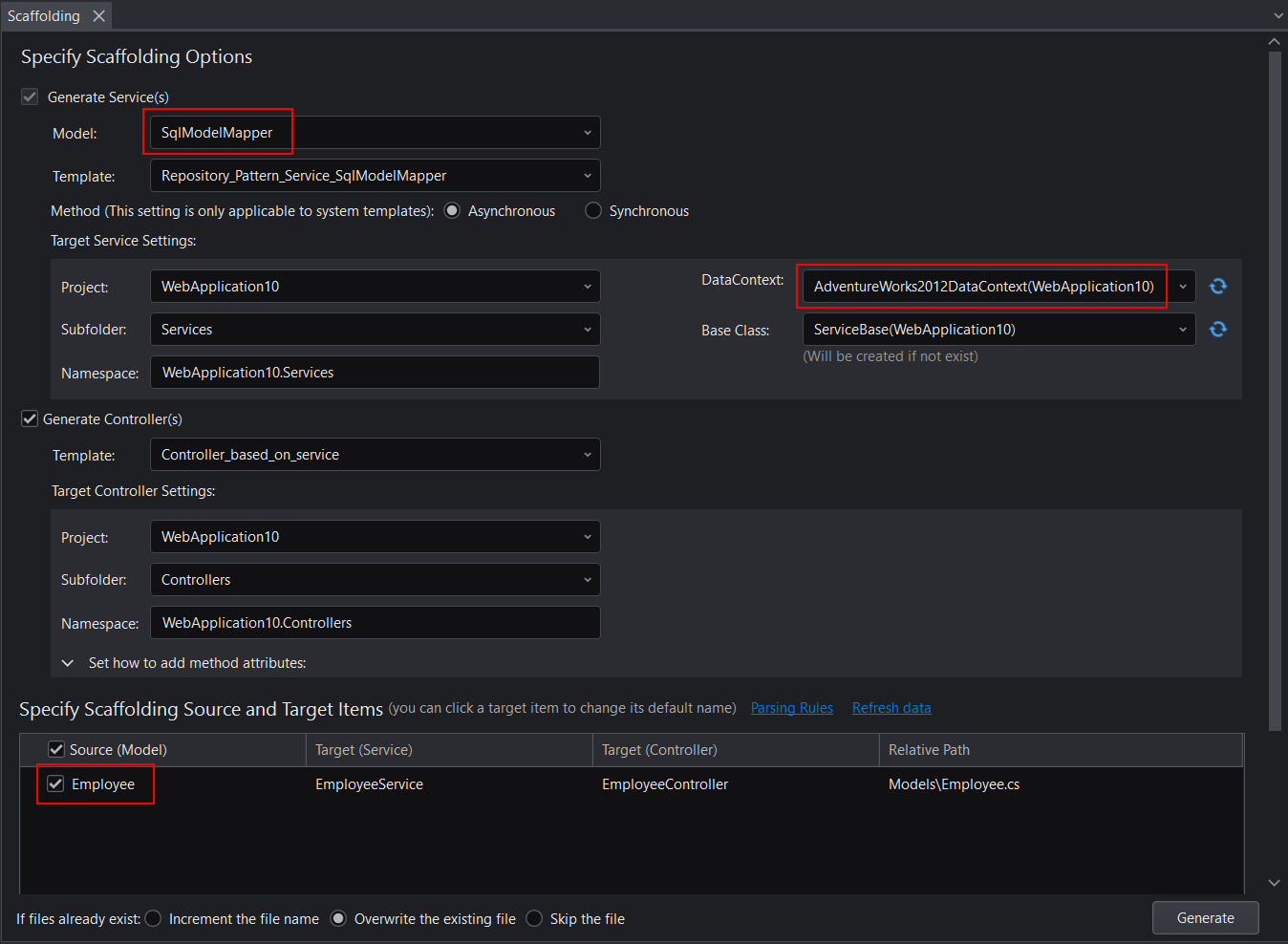The width and height of the screenshot is (1288, 944).
Task: Expand Set how to add method attributes
Action: pyautogui.click(x=68, y=663)
